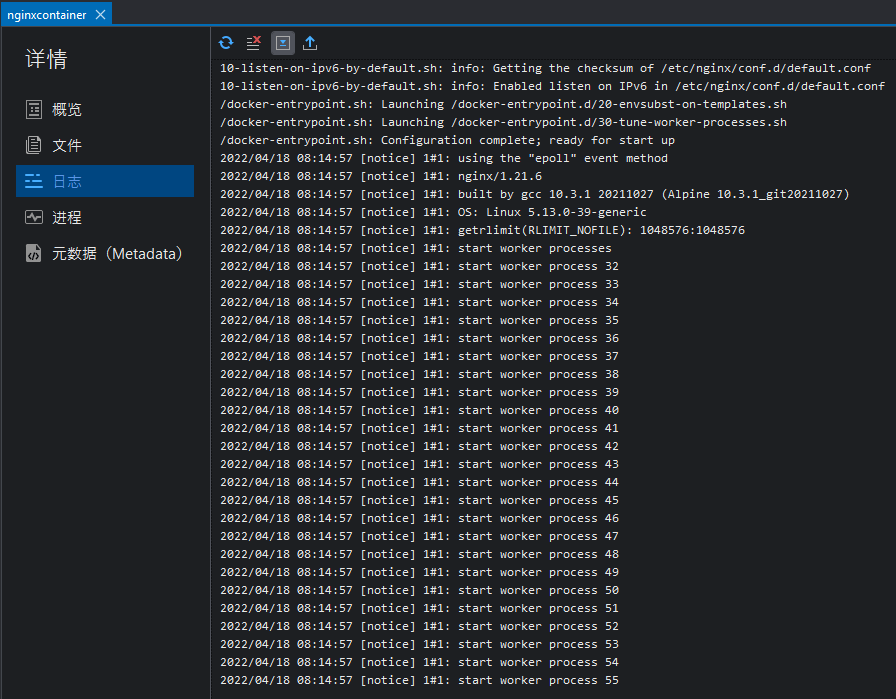896x699 pixels.
Task: Click the 'Enabled listen on IPv6' log line
Action: [x=553, y=86]
